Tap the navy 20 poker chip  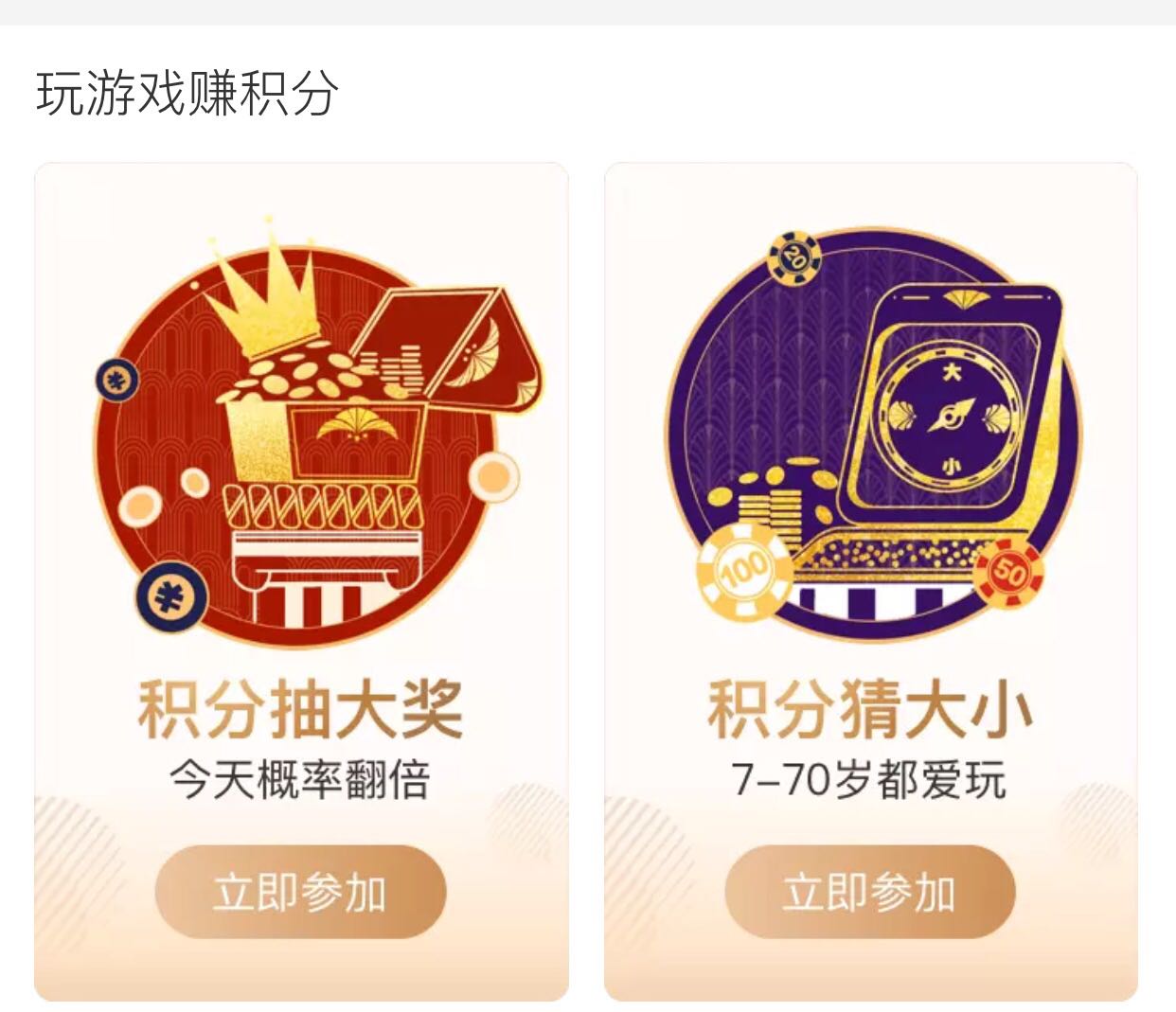[794, 257]
